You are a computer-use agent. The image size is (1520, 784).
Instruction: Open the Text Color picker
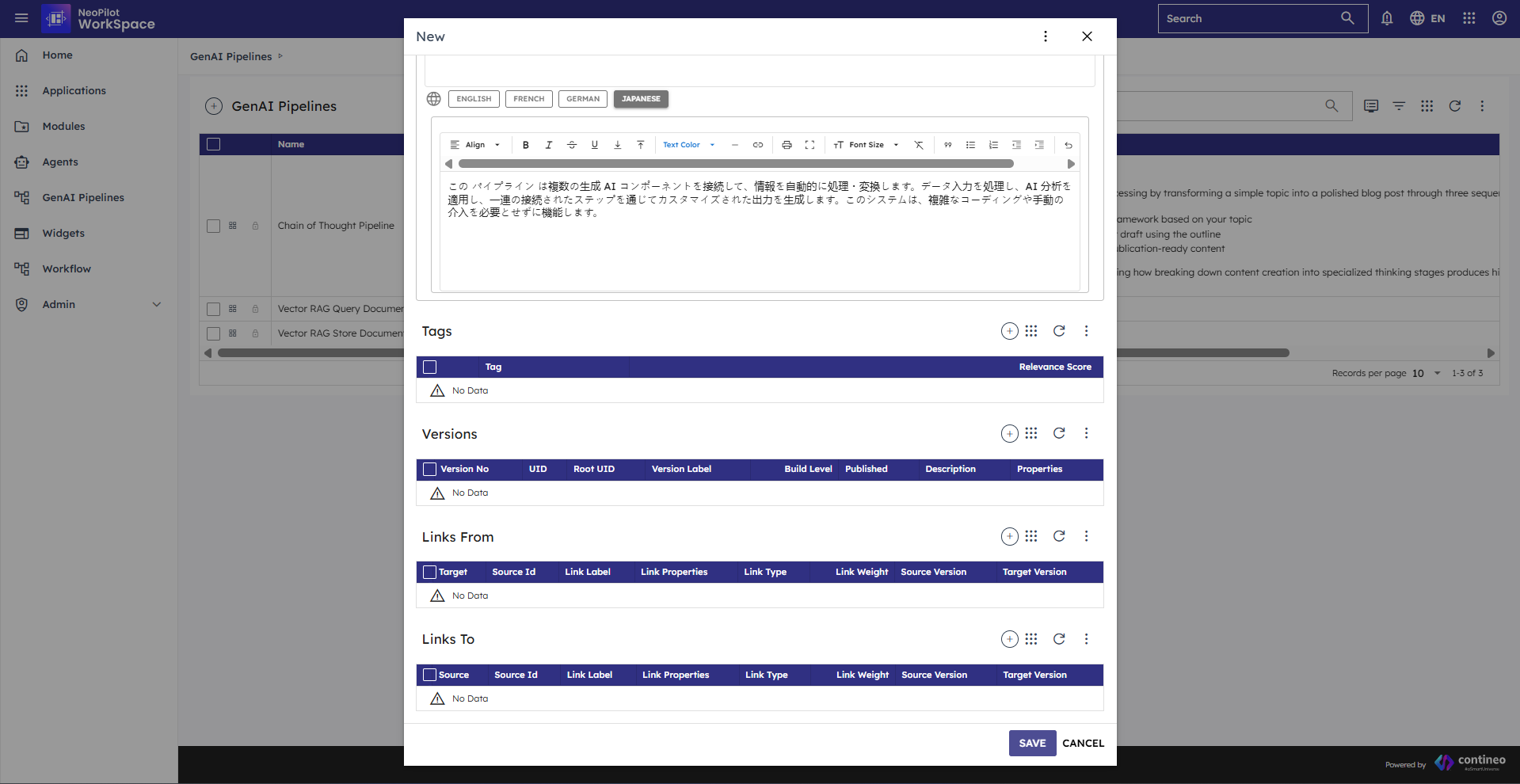point(688,145)
